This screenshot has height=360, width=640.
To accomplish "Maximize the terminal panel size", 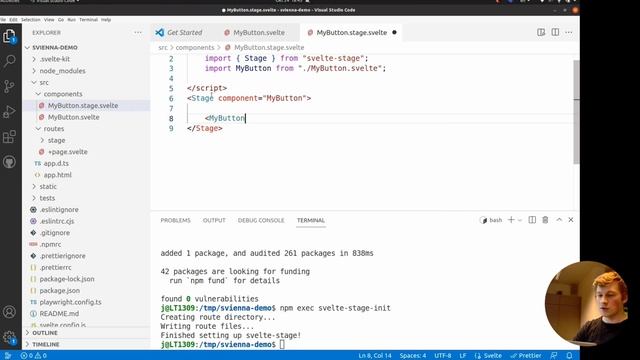I will (559, 220).
